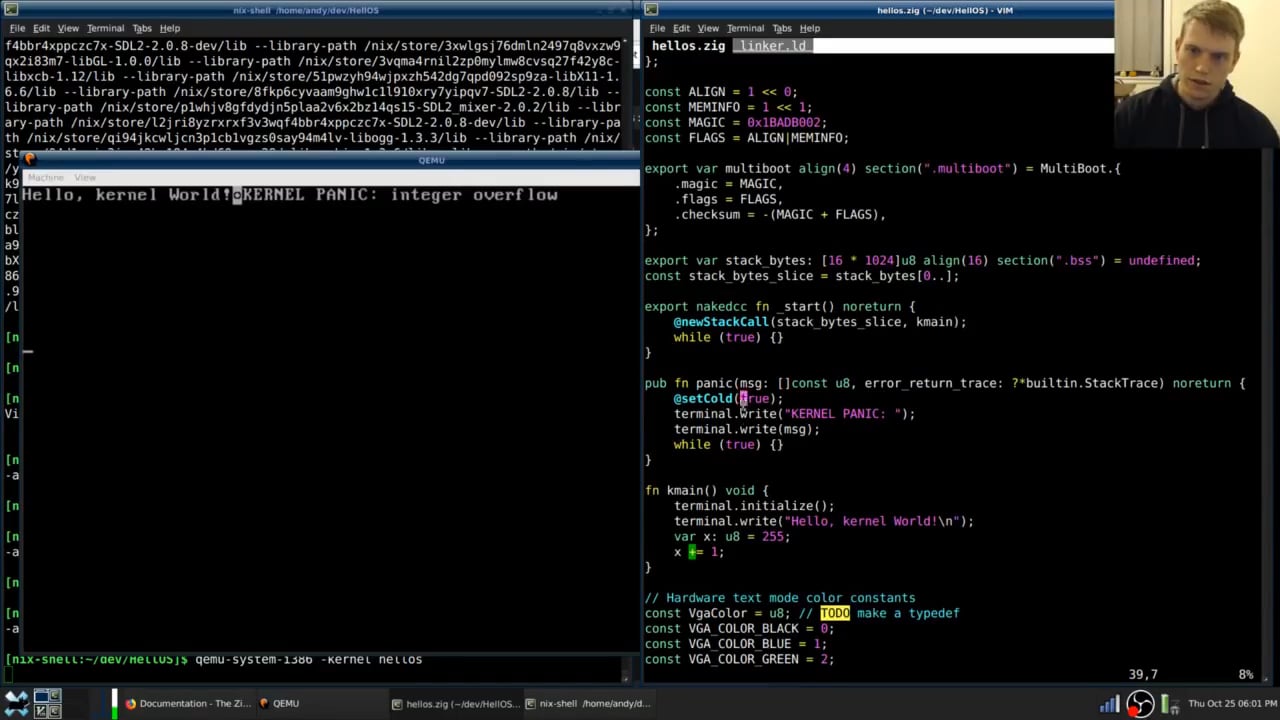Click the @newStackCall line in VIM

820,322
